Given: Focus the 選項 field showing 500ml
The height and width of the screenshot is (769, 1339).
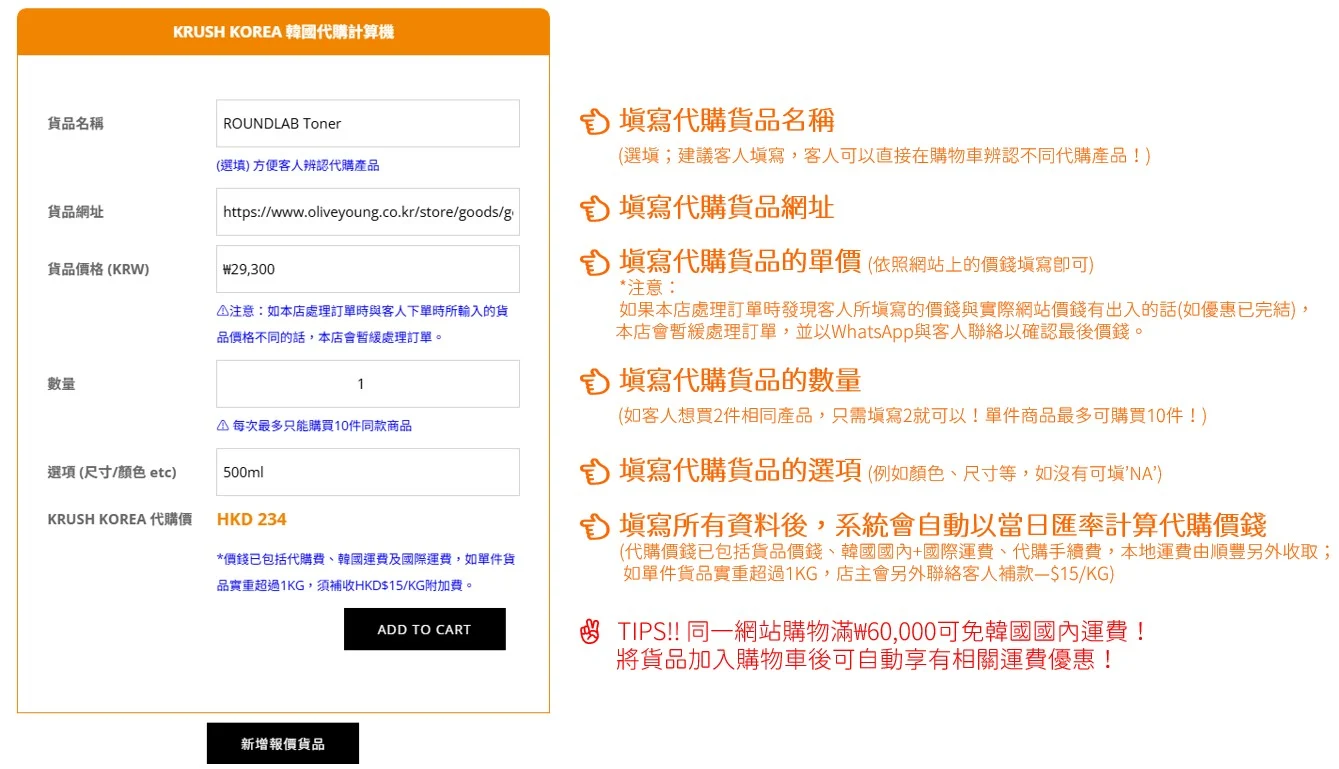Looking at the screenshot, I should (x=367, y=472).
